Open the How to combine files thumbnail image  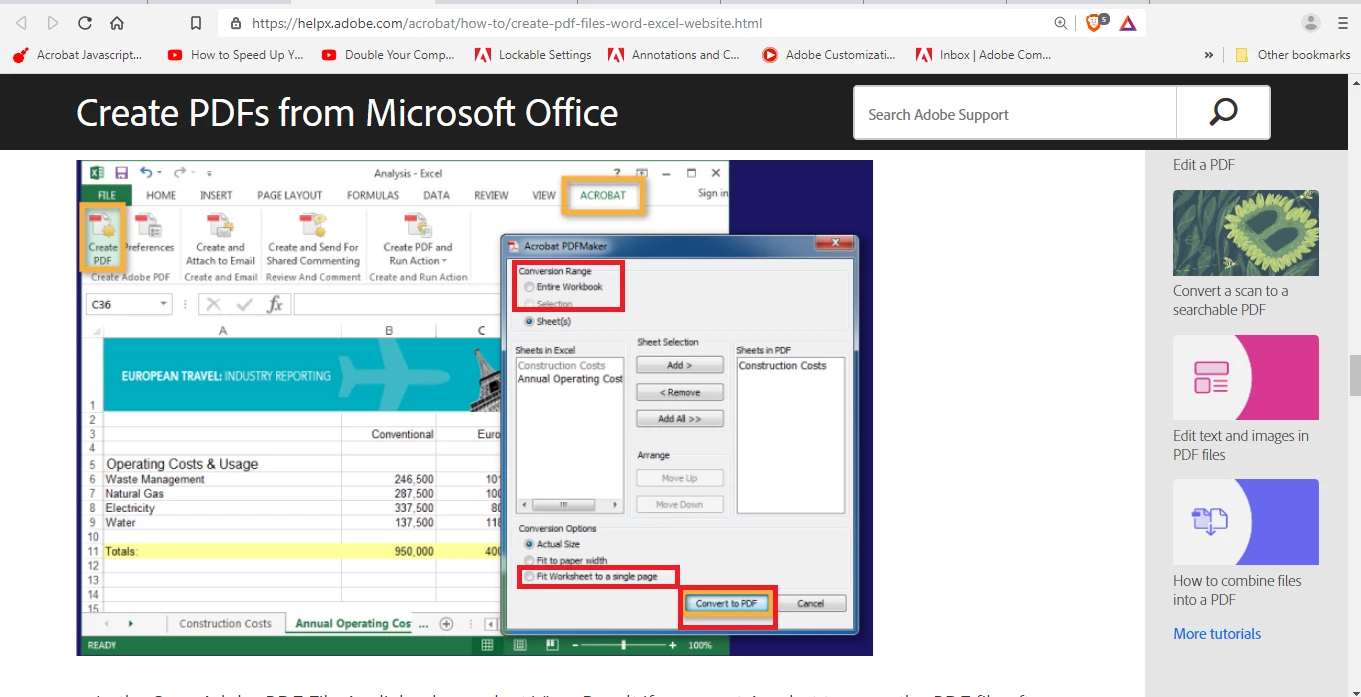tap(1246, 522)
